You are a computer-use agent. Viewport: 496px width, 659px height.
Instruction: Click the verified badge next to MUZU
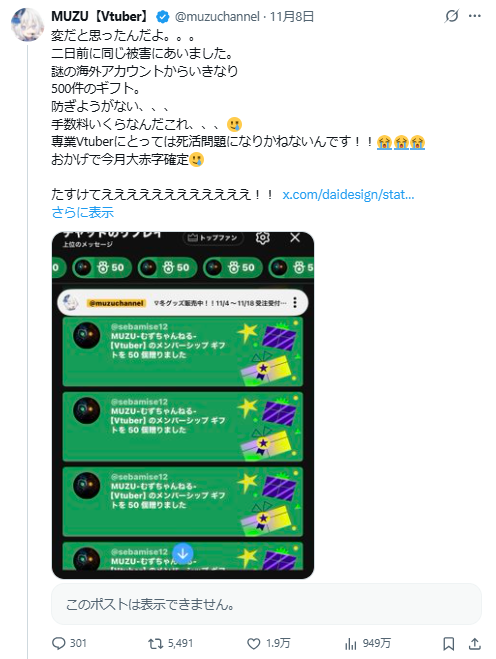(x=163, y=17)
